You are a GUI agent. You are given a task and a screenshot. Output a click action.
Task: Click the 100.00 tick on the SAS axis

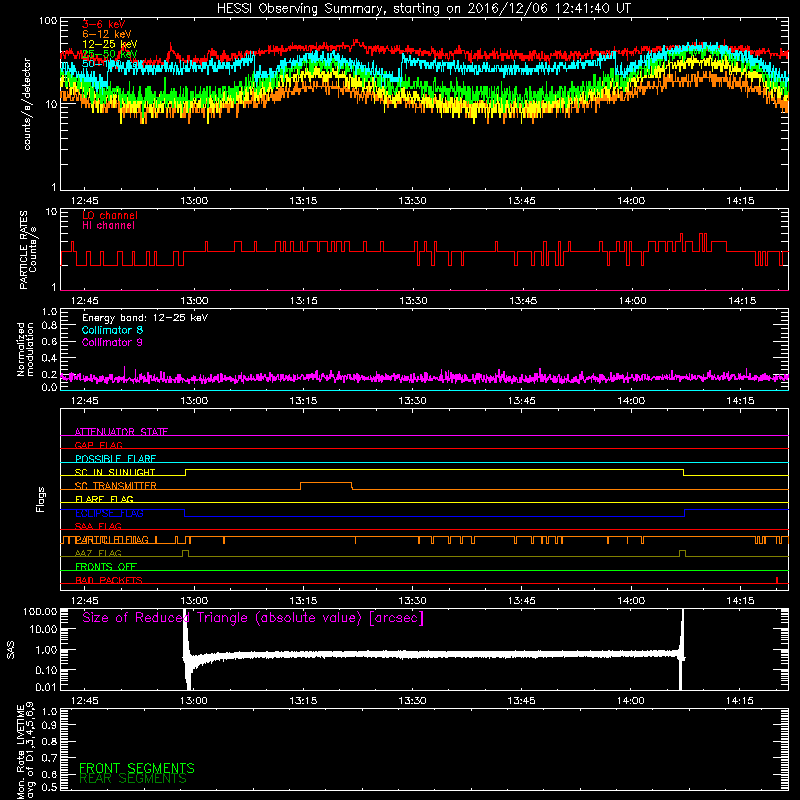click(x=40, y=611)
